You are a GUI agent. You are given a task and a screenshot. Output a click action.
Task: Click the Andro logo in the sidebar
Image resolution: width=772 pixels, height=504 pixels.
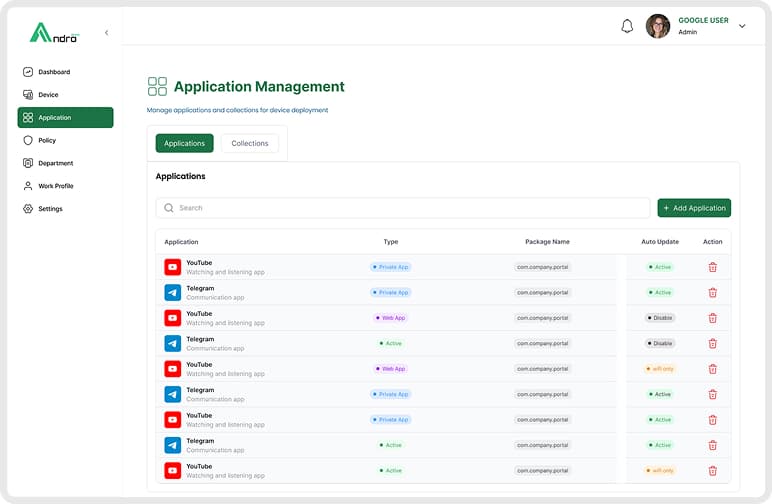point(54,33)
